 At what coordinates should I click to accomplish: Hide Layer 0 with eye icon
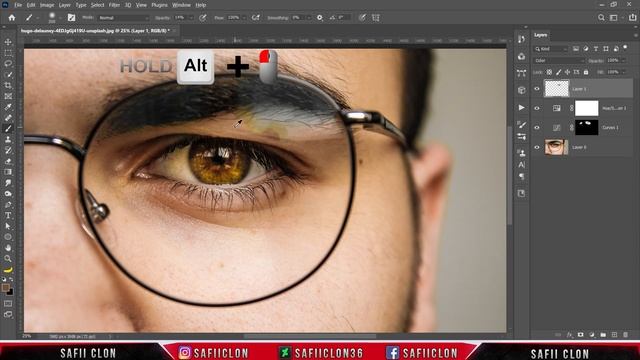[x=537, y=147]
